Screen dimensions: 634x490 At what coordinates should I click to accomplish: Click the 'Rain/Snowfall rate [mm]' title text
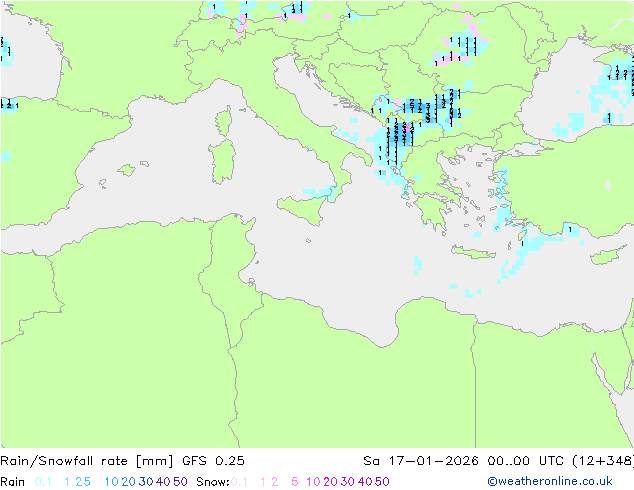coord(87,461)
